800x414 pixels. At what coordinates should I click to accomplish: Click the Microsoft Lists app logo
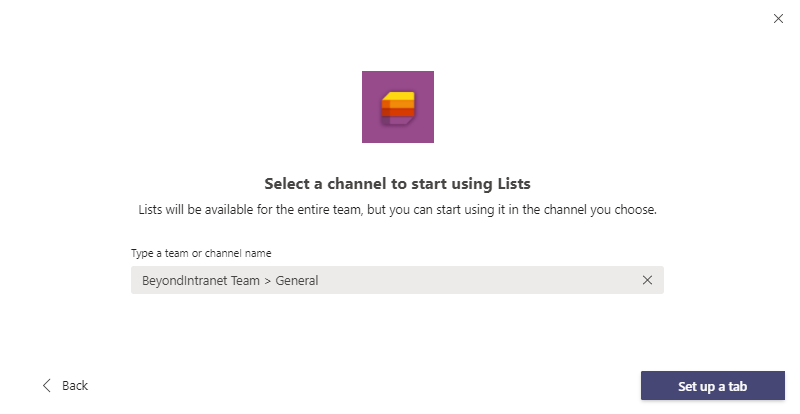(397, 107)
